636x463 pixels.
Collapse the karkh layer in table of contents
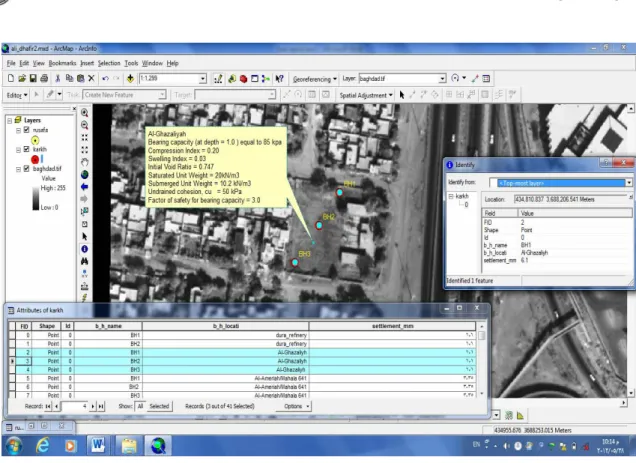18,150
